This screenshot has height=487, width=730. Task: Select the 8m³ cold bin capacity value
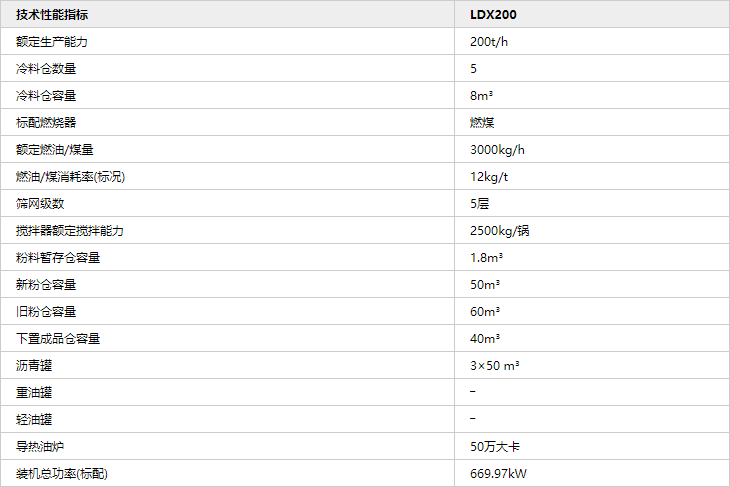point(481,95)
